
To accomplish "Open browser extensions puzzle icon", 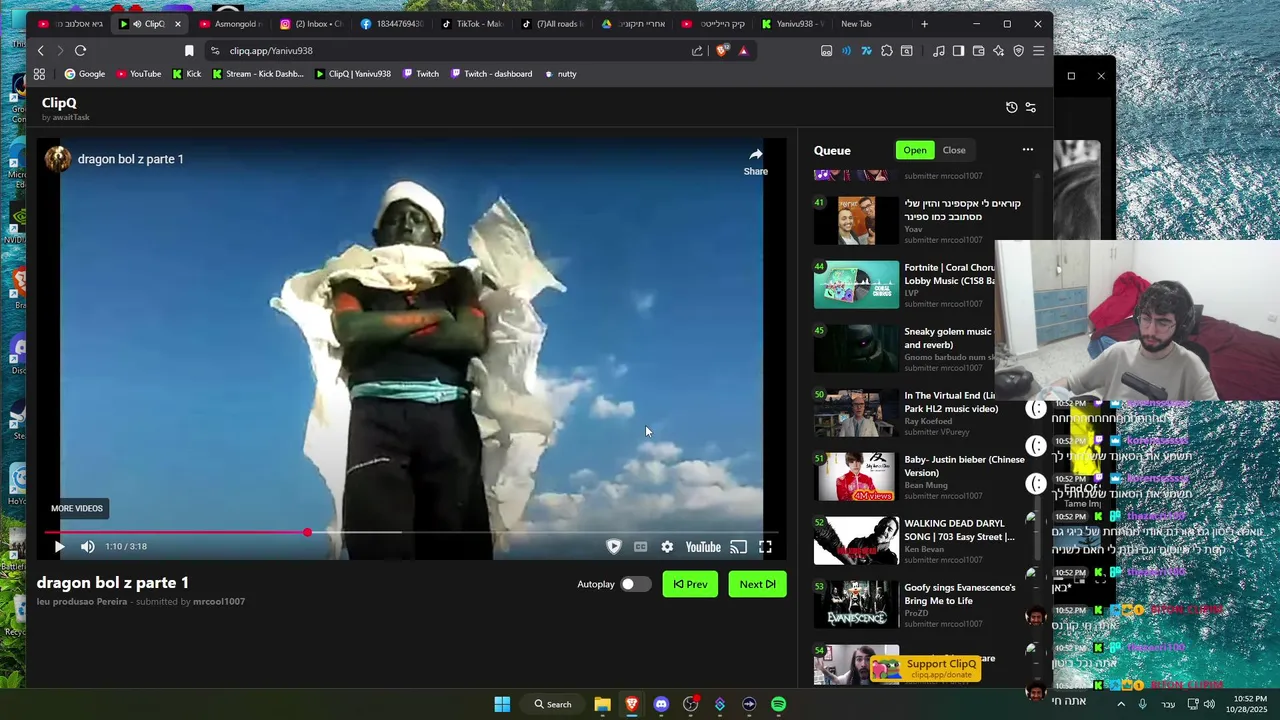I will (x=886, y=51).
